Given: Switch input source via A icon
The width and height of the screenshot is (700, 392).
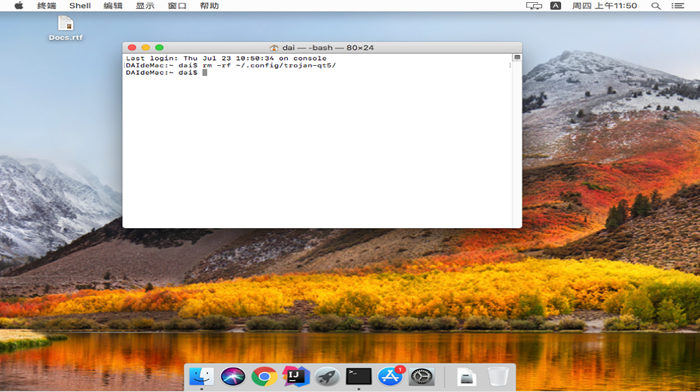Looking at the screenshot, I should pos(555,6).
